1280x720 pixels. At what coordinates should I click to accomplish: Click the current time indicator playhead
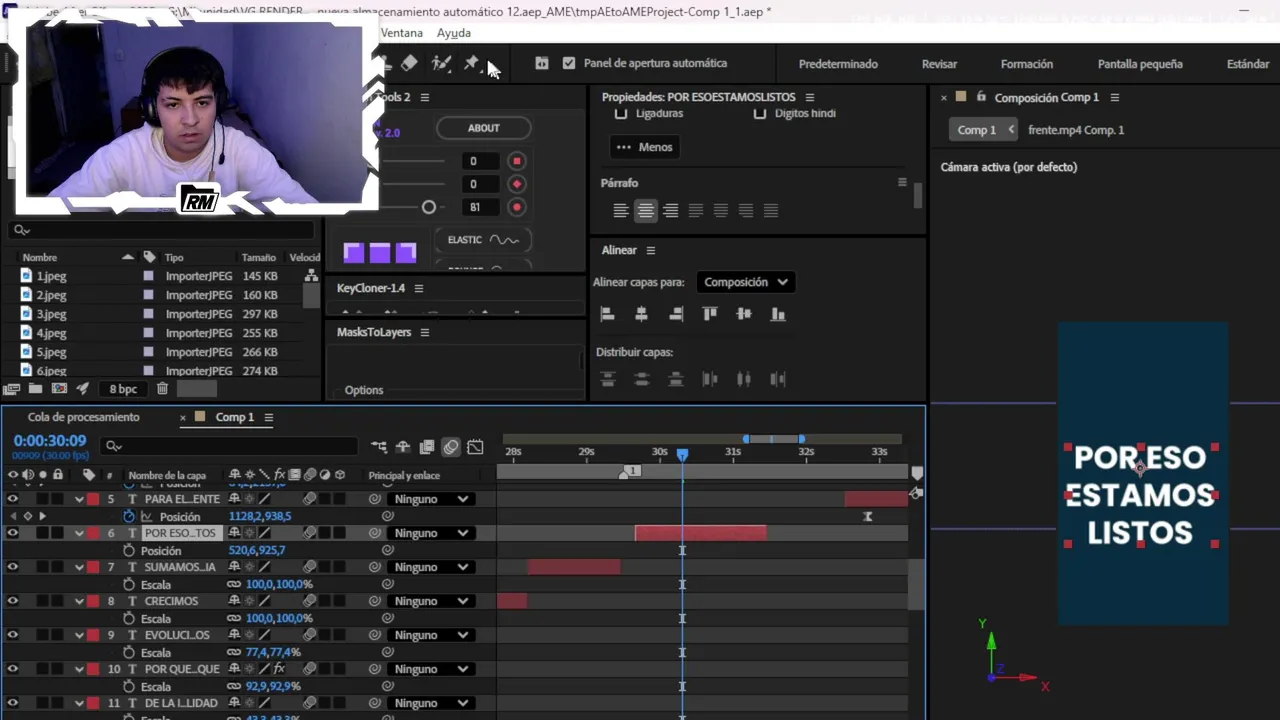(x=682, y=454)
